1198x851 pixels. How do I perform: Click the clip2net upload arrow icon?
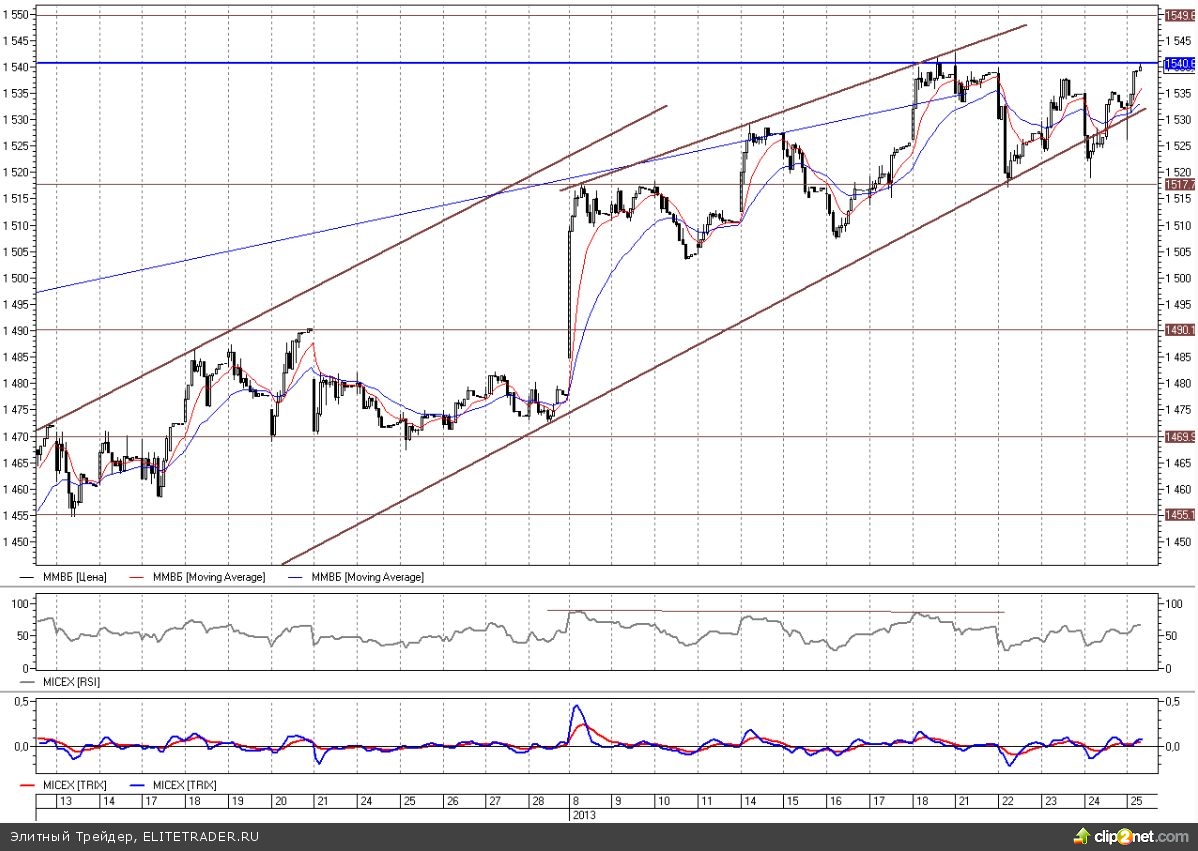1081,835
